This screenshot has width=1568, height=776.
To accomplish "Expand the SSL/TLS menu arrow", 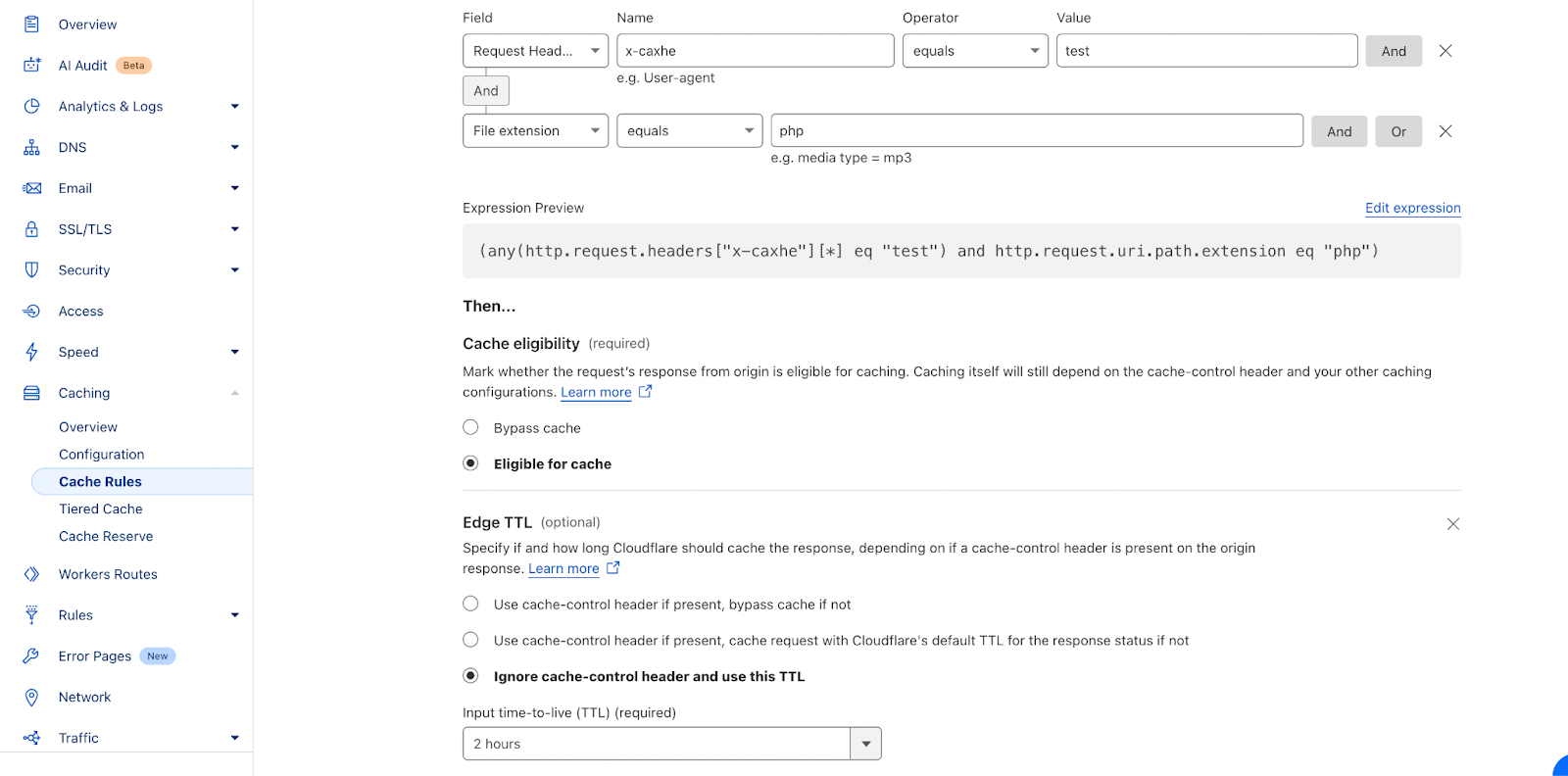I will [235, 229].
